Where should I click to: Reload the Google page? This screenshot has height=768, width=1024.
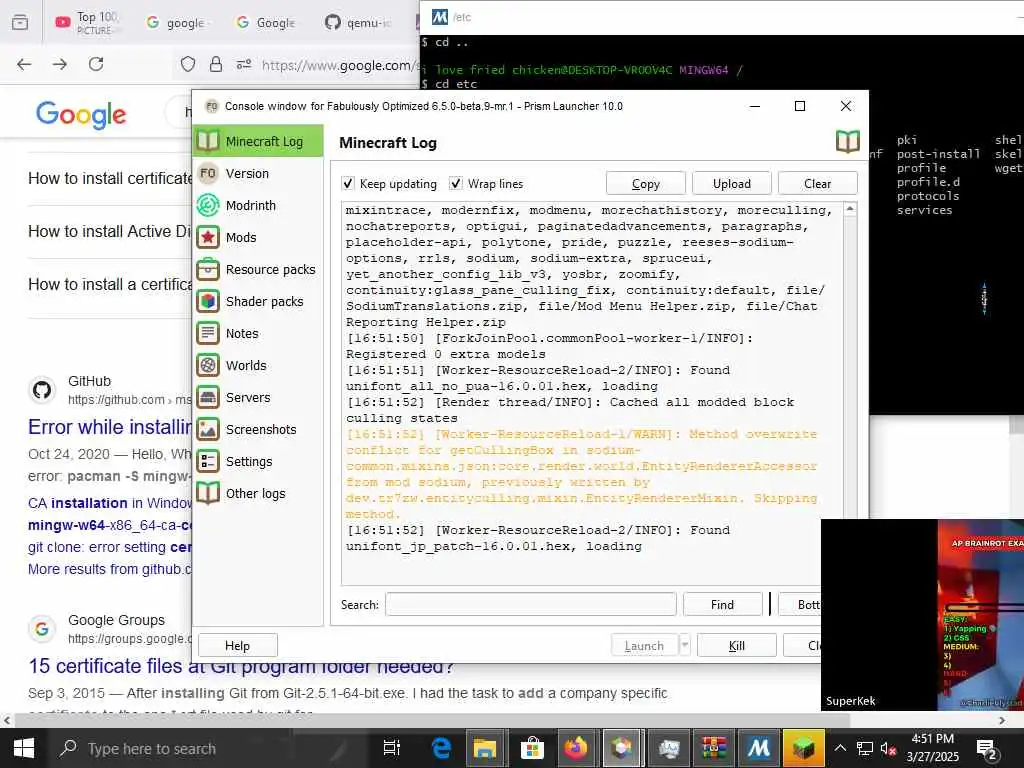(96, 64)
